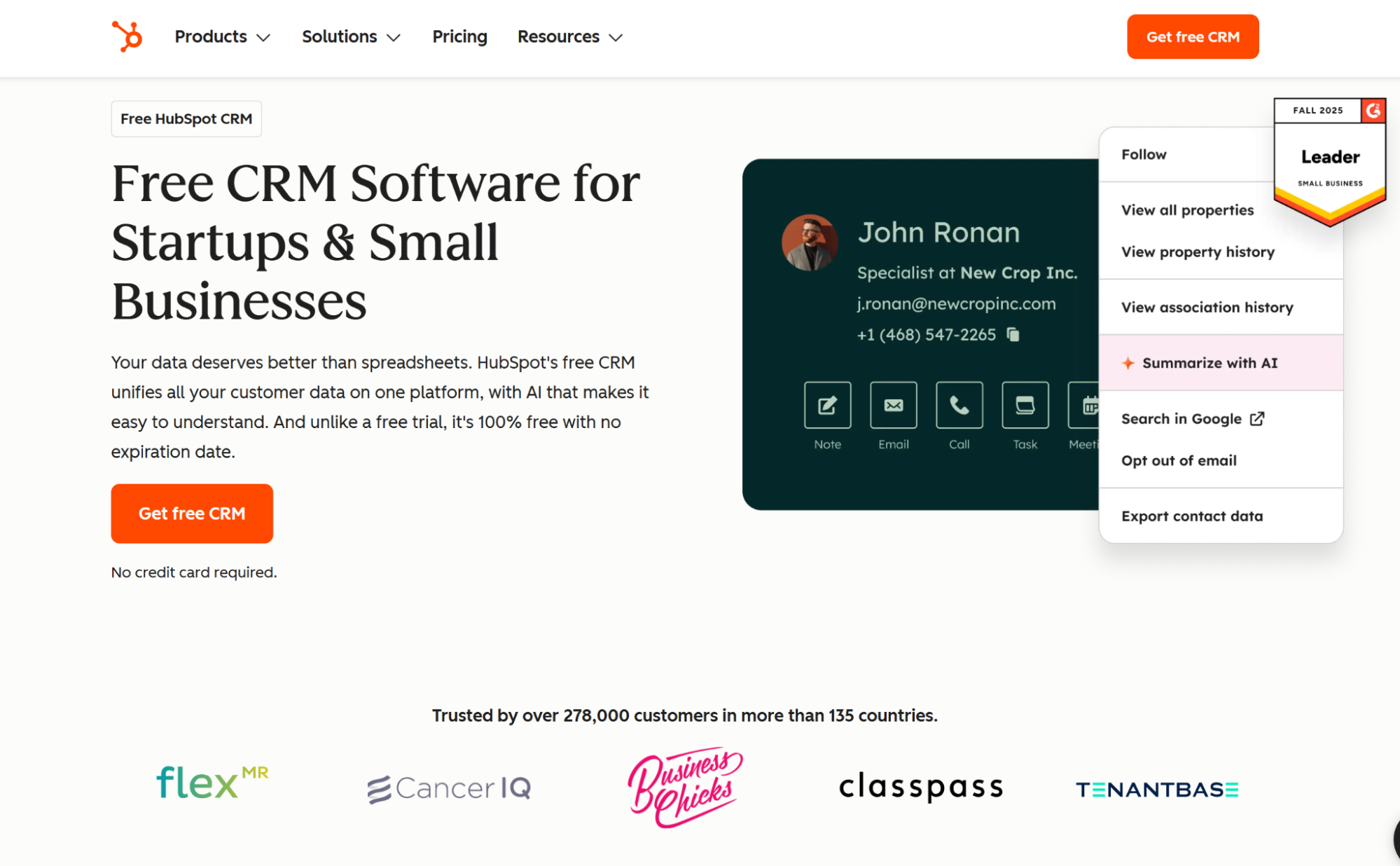
Task: Click Get free CRM button below description
Action: pyautogui.click(x=192, y=513)
